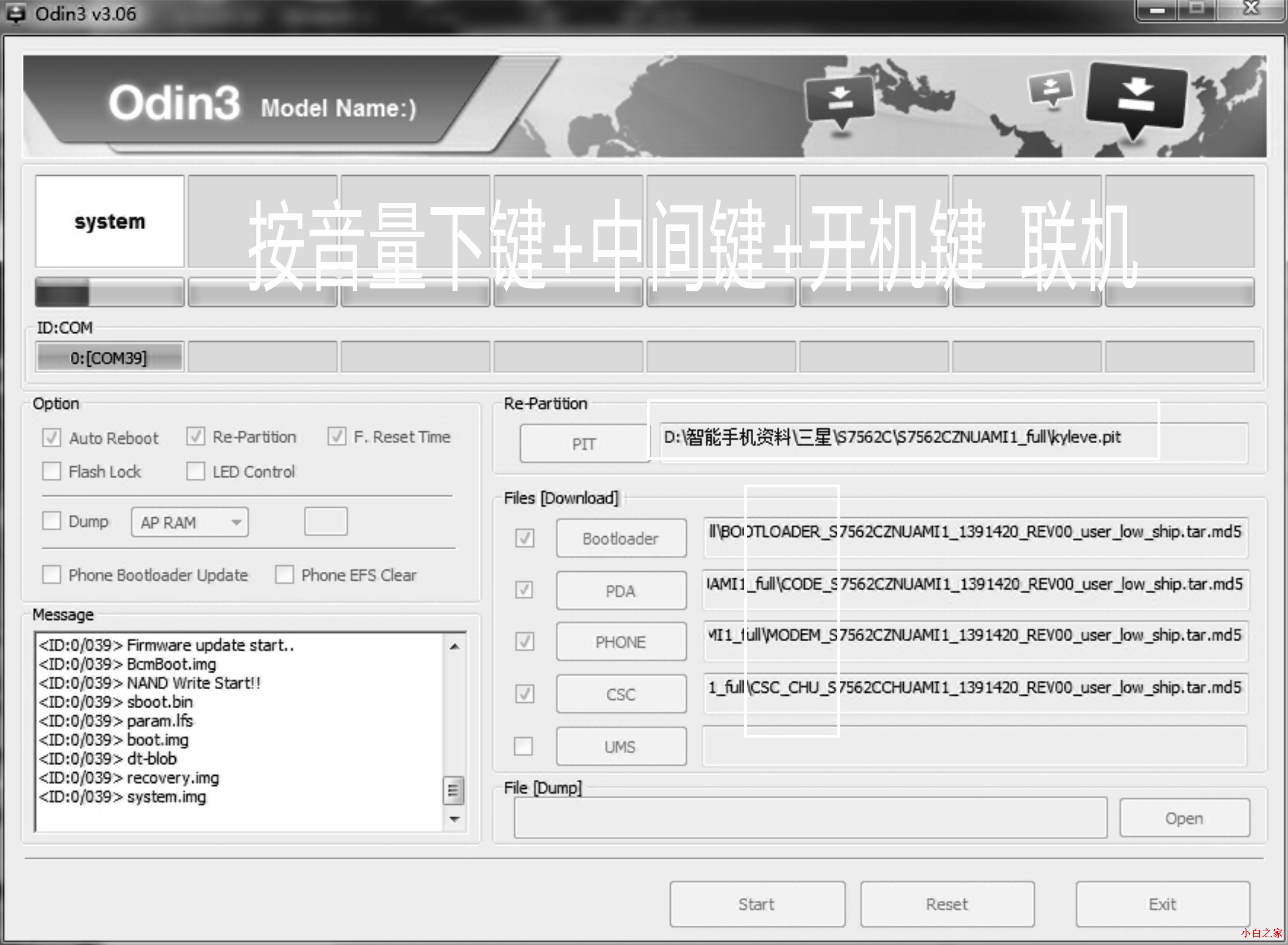This screenshot has height=945, width=1288.
Task: Close the Odin3 window
Action: 1251,8
